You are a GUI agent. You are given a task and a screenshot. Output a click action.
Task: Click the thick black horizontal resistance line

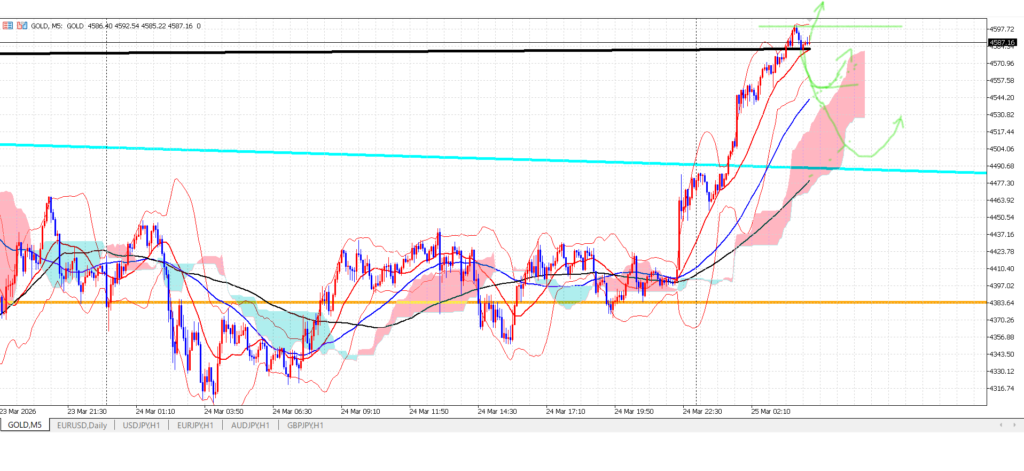[300, 51]
